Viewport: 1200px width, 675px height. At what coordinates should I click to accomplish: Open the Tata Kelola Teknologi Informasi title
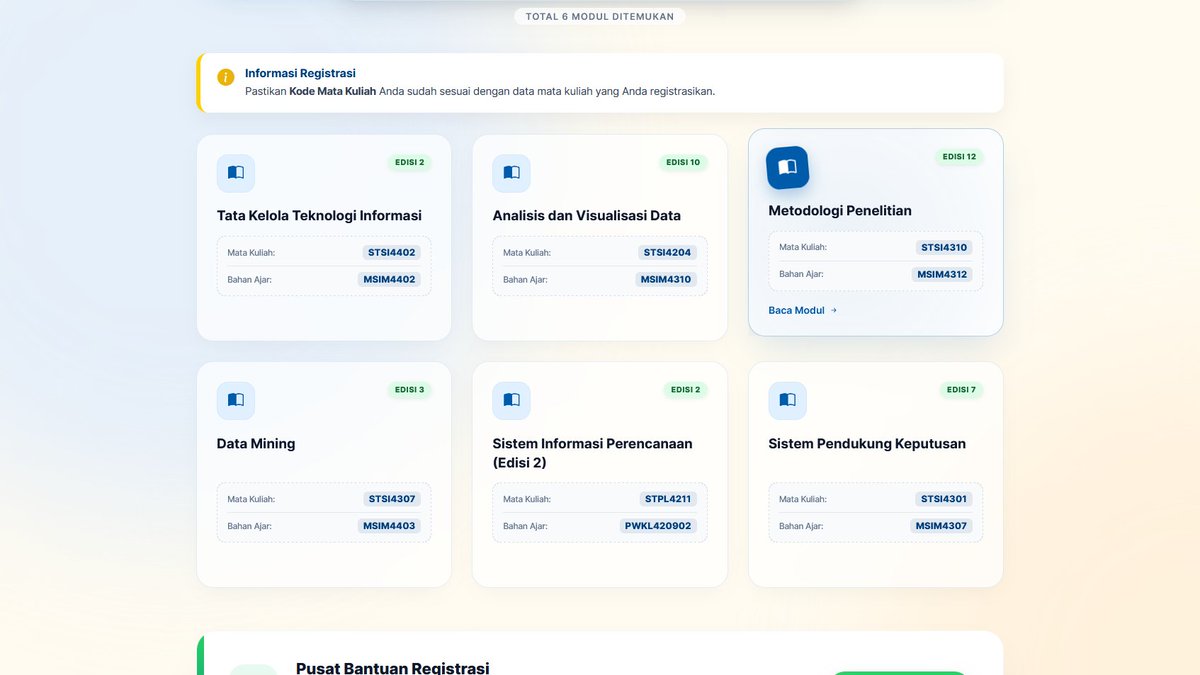click(x=319, y=216)
